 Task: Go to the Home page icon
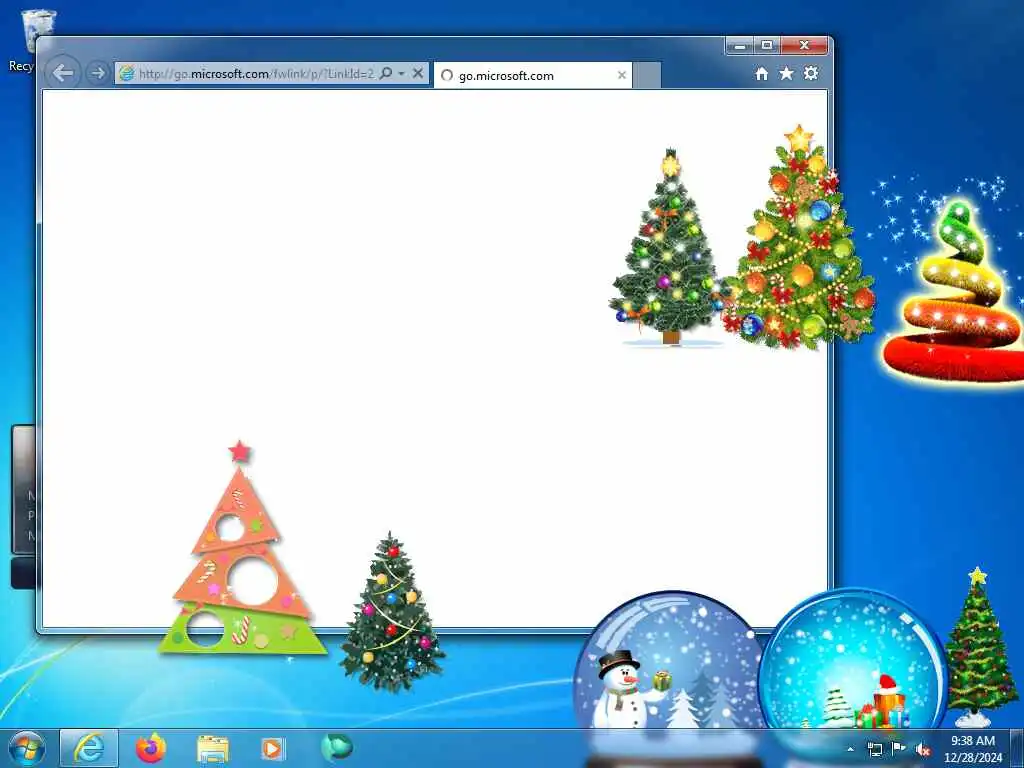761,74
